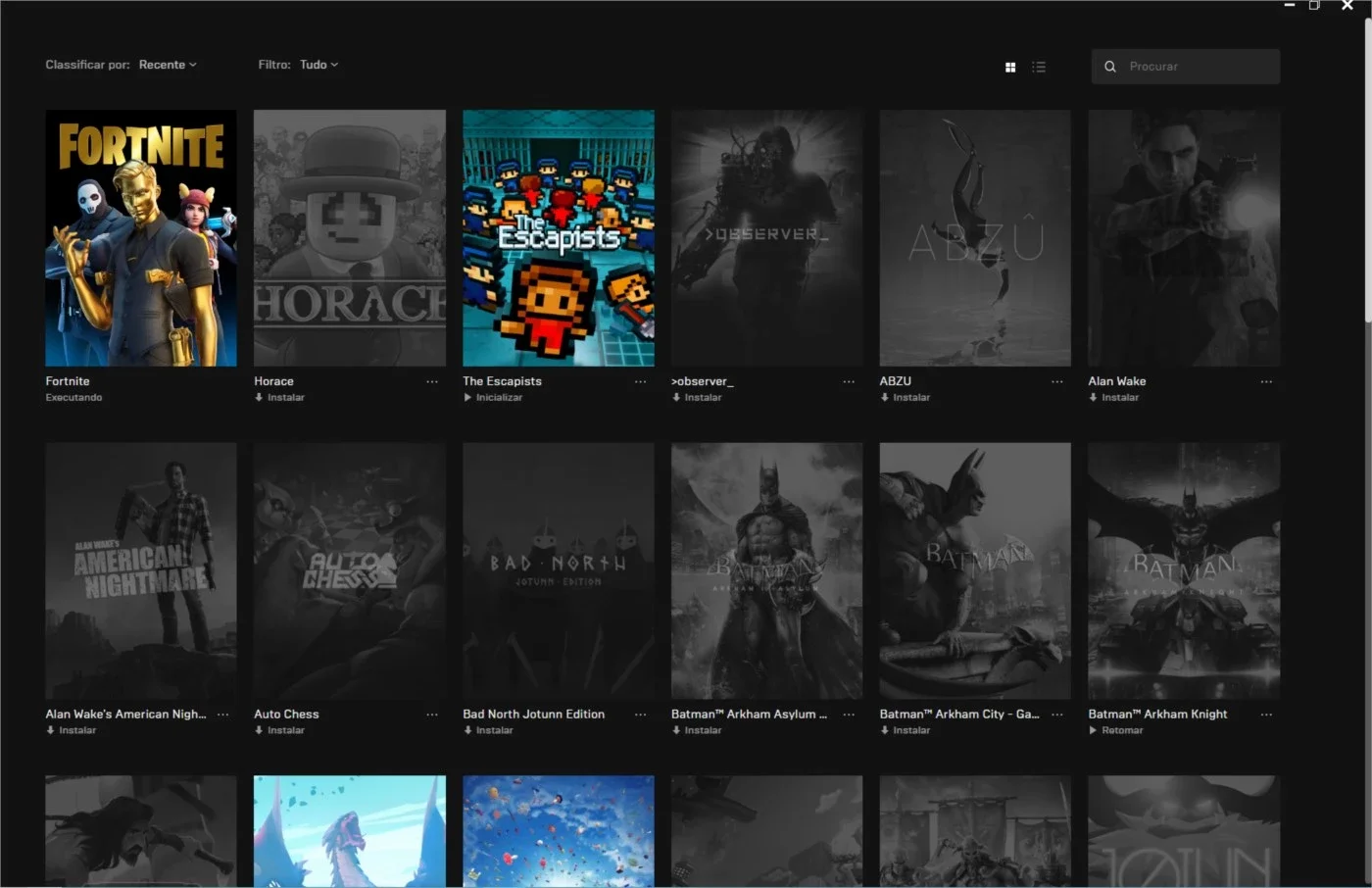This screenshot has height=888, width=1372.
Task: Open options menu for Batman Arkham City
Action: 1057,715
